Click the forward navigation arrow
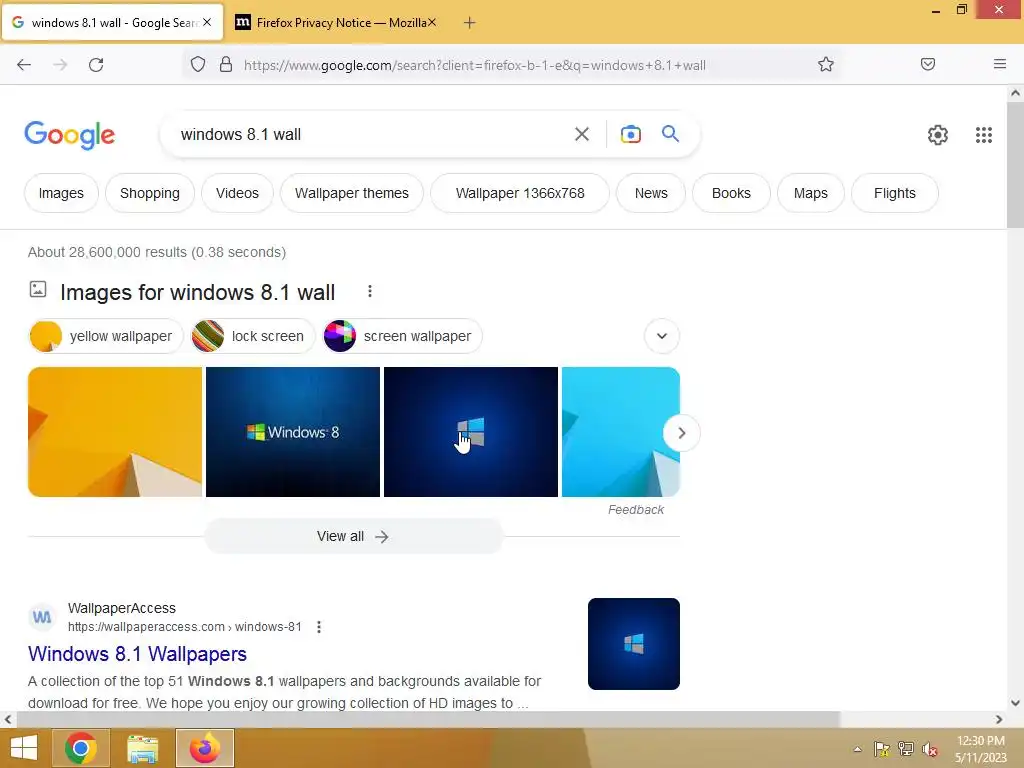The image size is (1024, 768). (60, 65)
